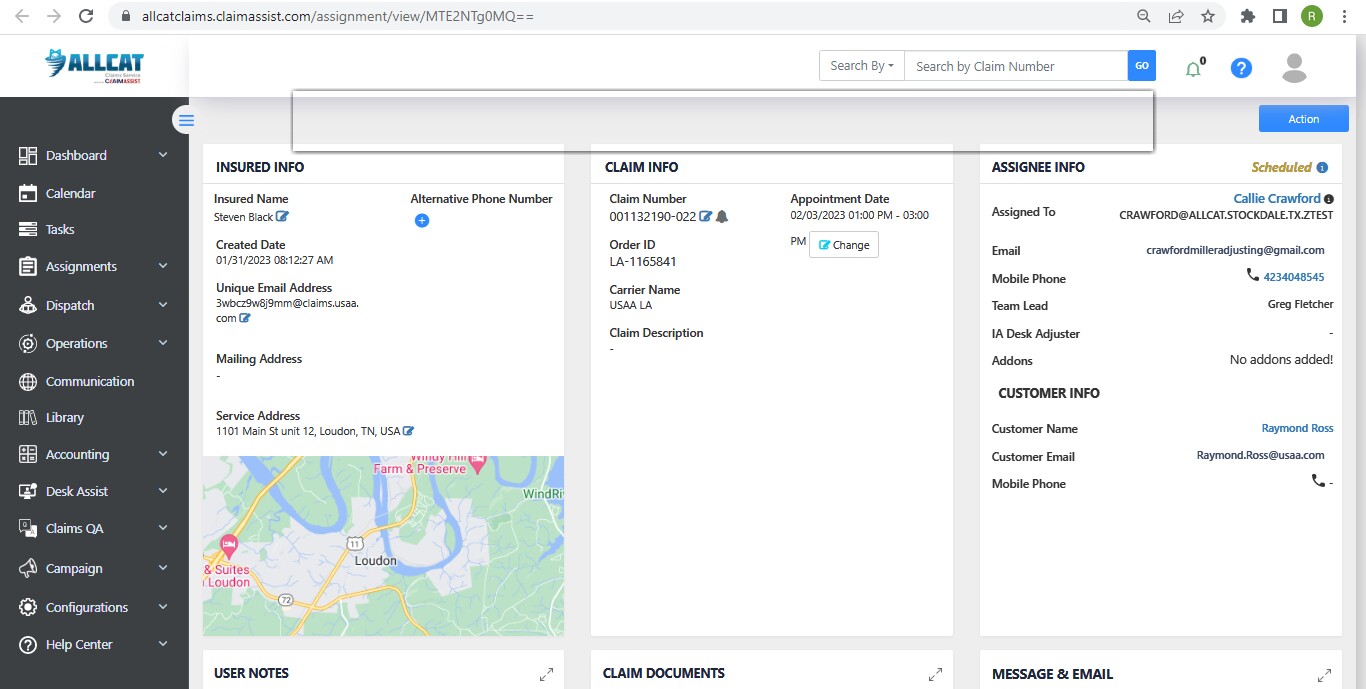The height and width of the screenshot is (689, 1366).
Task: Open the blue help question mark icon
Action: (1241, 68)
